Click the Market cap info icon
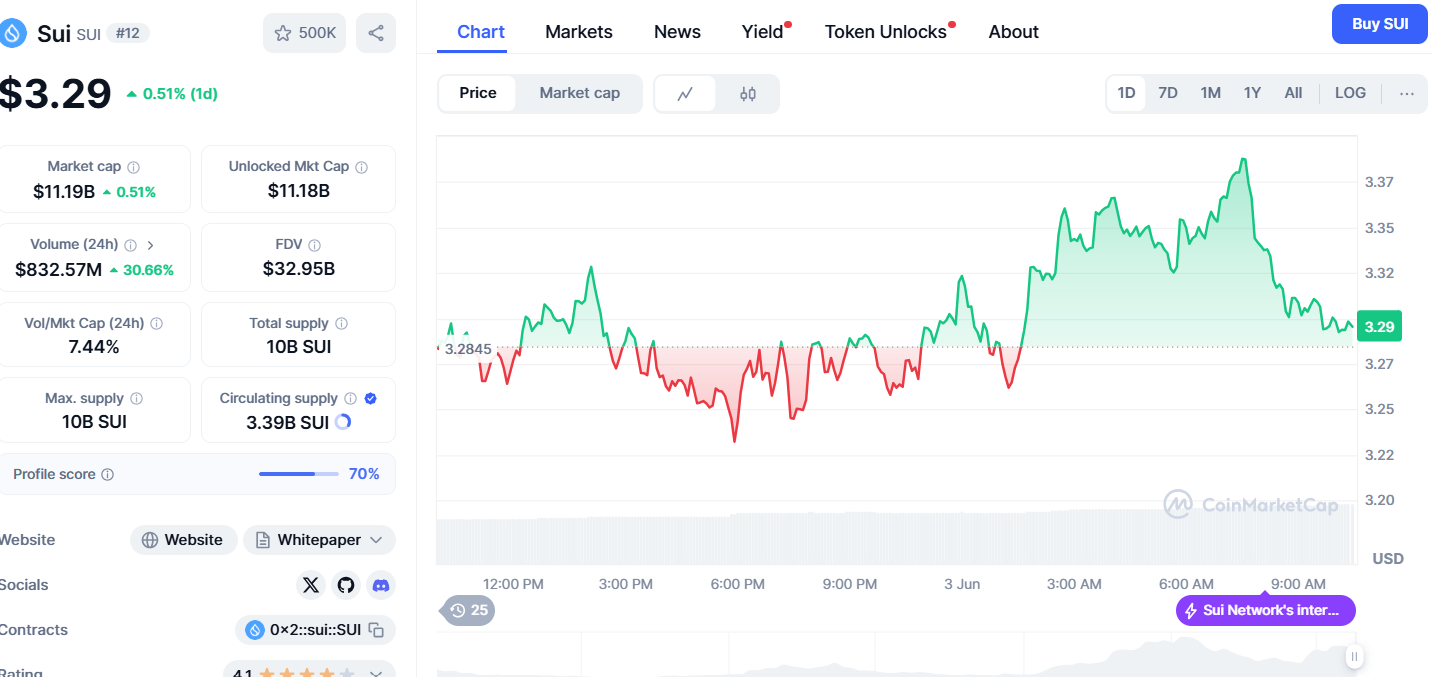This screenshot has width=1432, height=677. (x=133, y=167)
